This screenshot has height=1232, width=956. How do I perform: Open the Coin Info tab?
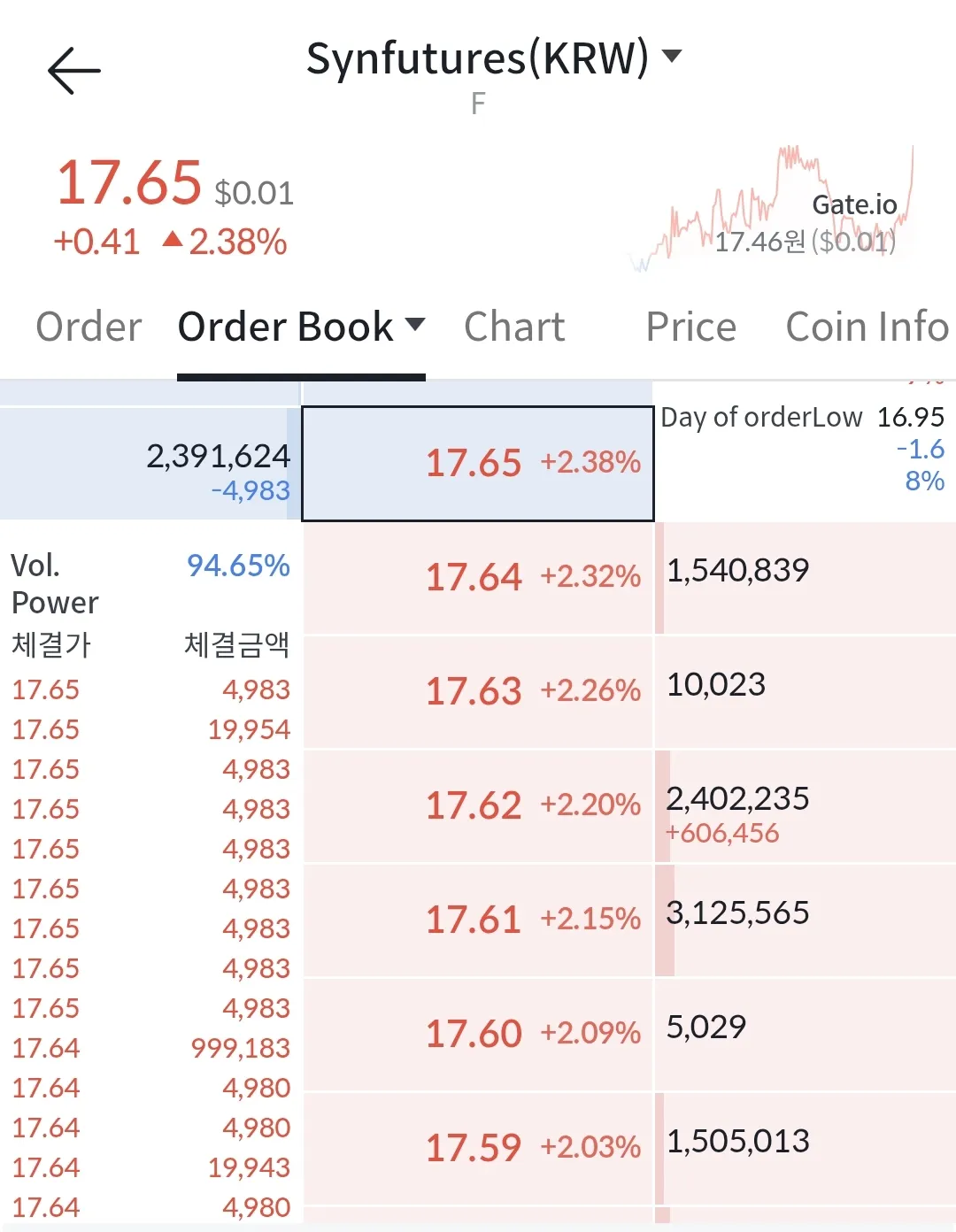[867, 327]
